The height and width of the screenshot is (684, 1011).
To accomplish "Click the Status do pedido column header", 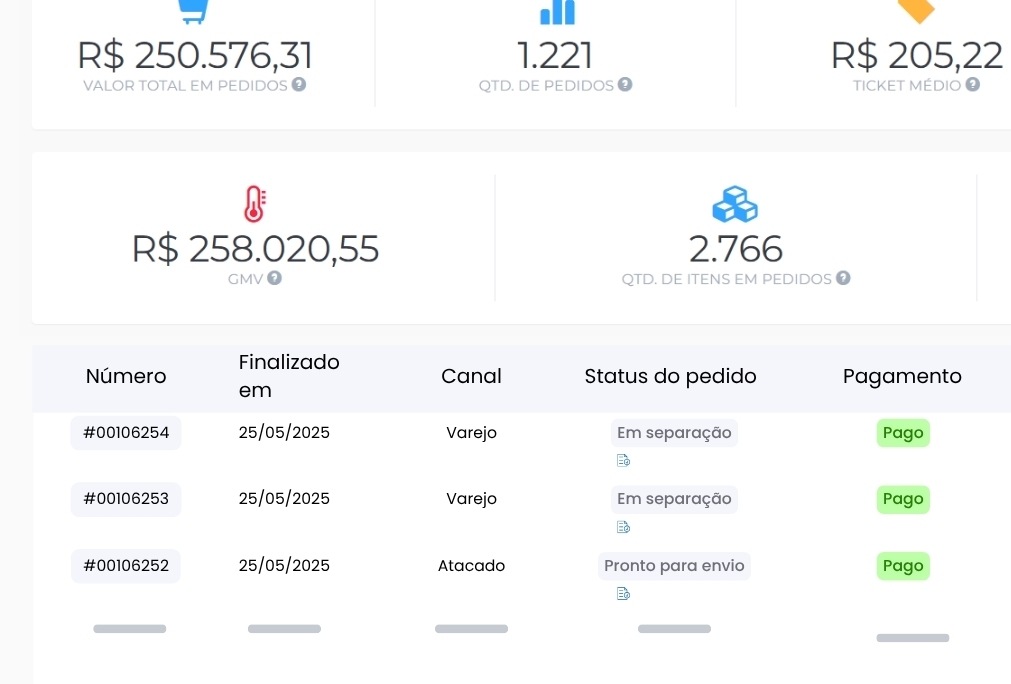I will pyautogui.click(x=670, y=376).
